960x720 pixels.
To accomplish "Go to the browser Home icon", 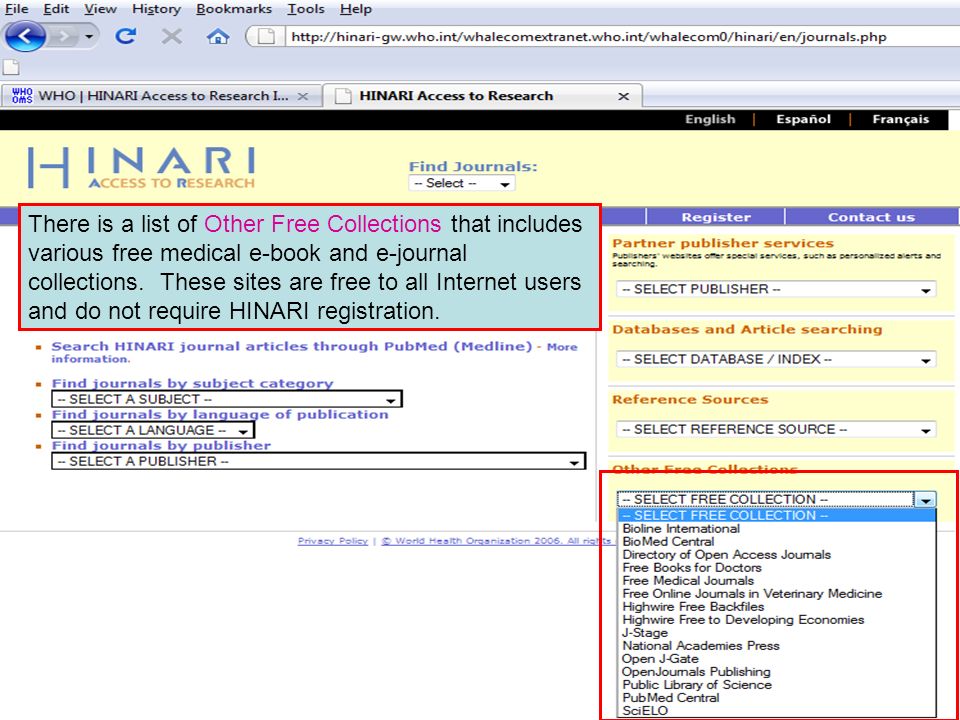I will click(x=218, y=37).
